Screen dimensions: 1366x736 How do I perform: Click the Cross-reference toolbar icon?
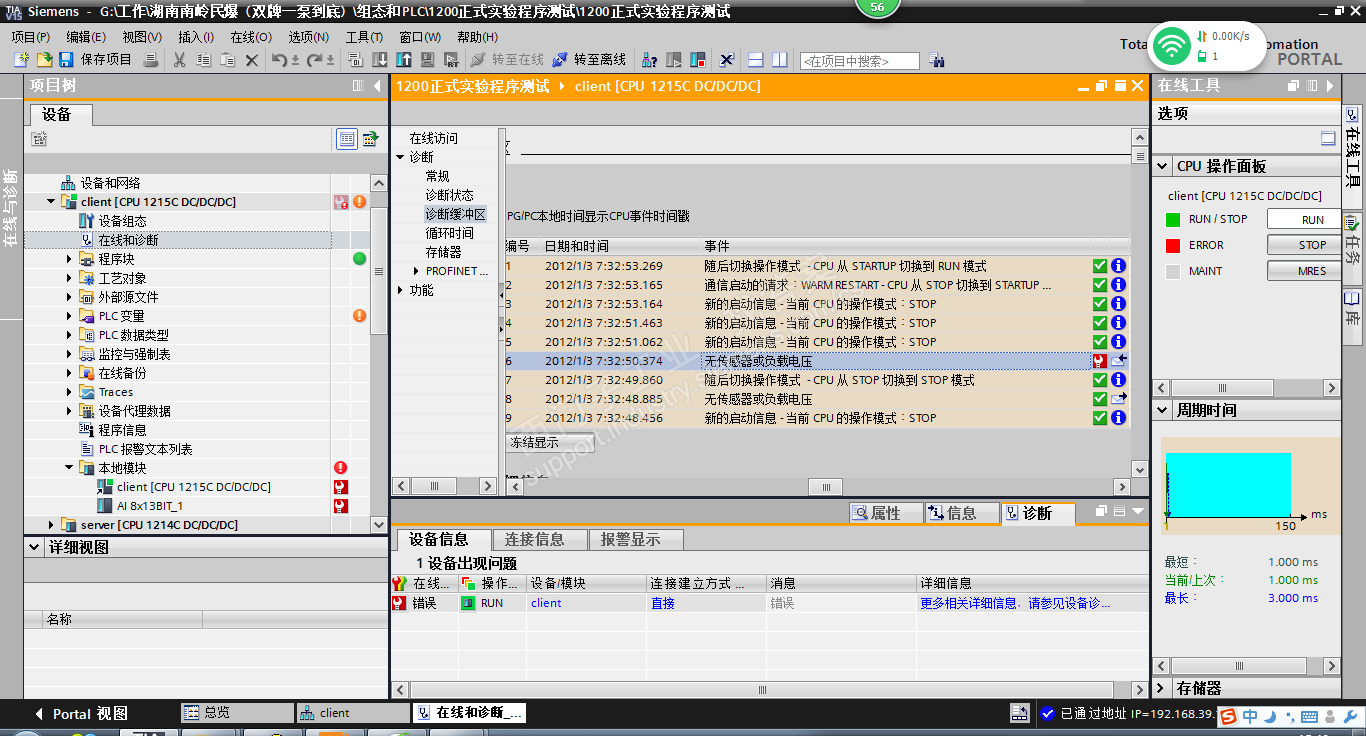(727, 60)
